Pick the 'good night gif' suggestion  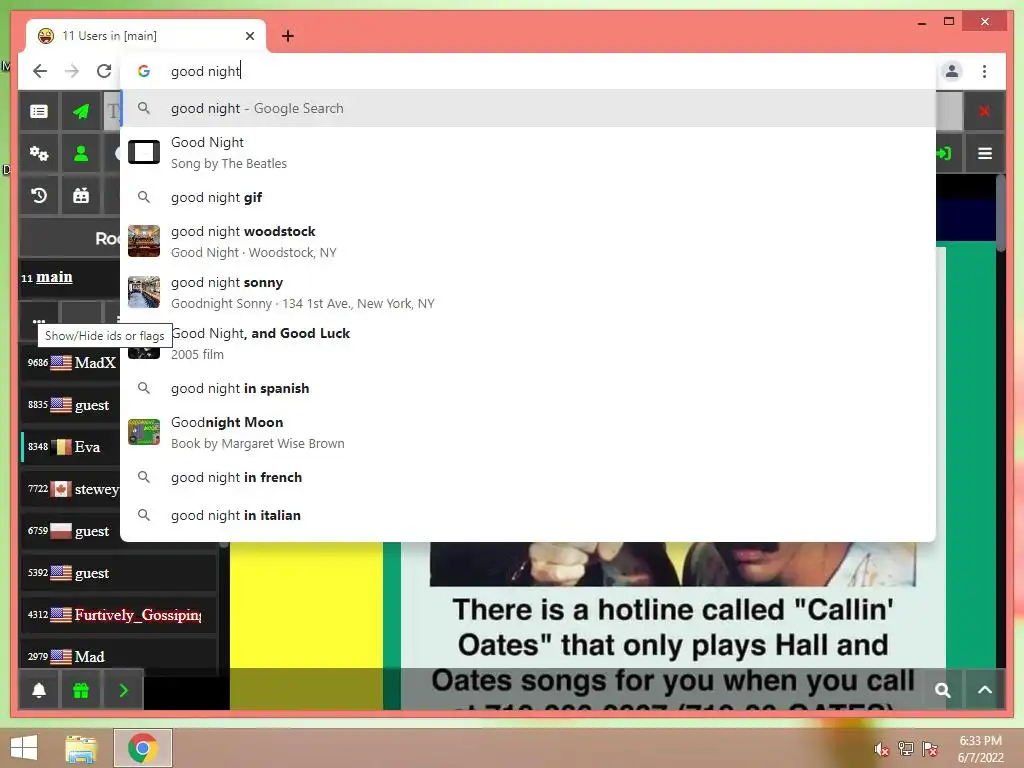pyautogui.click(x=528, y=197)
